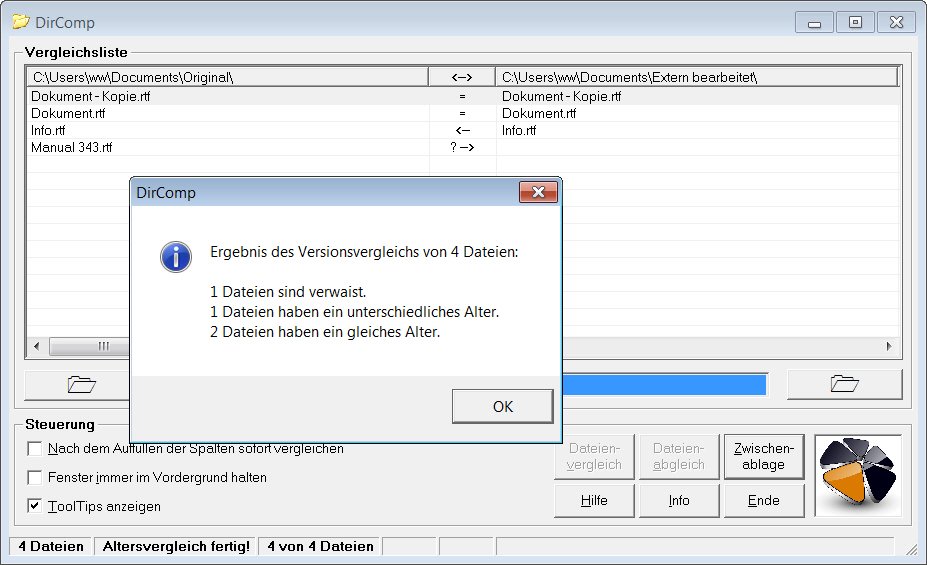Click the right column header 'Extern bearbeitet'
927x565 pixels.
696,77
